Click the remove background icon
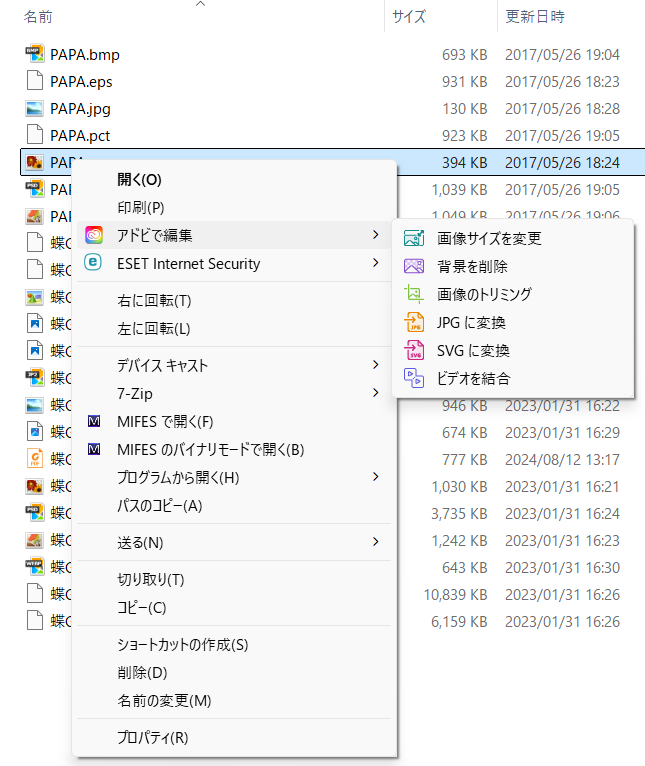This screenshot has width=645, height=766. [x=414, y=266]
